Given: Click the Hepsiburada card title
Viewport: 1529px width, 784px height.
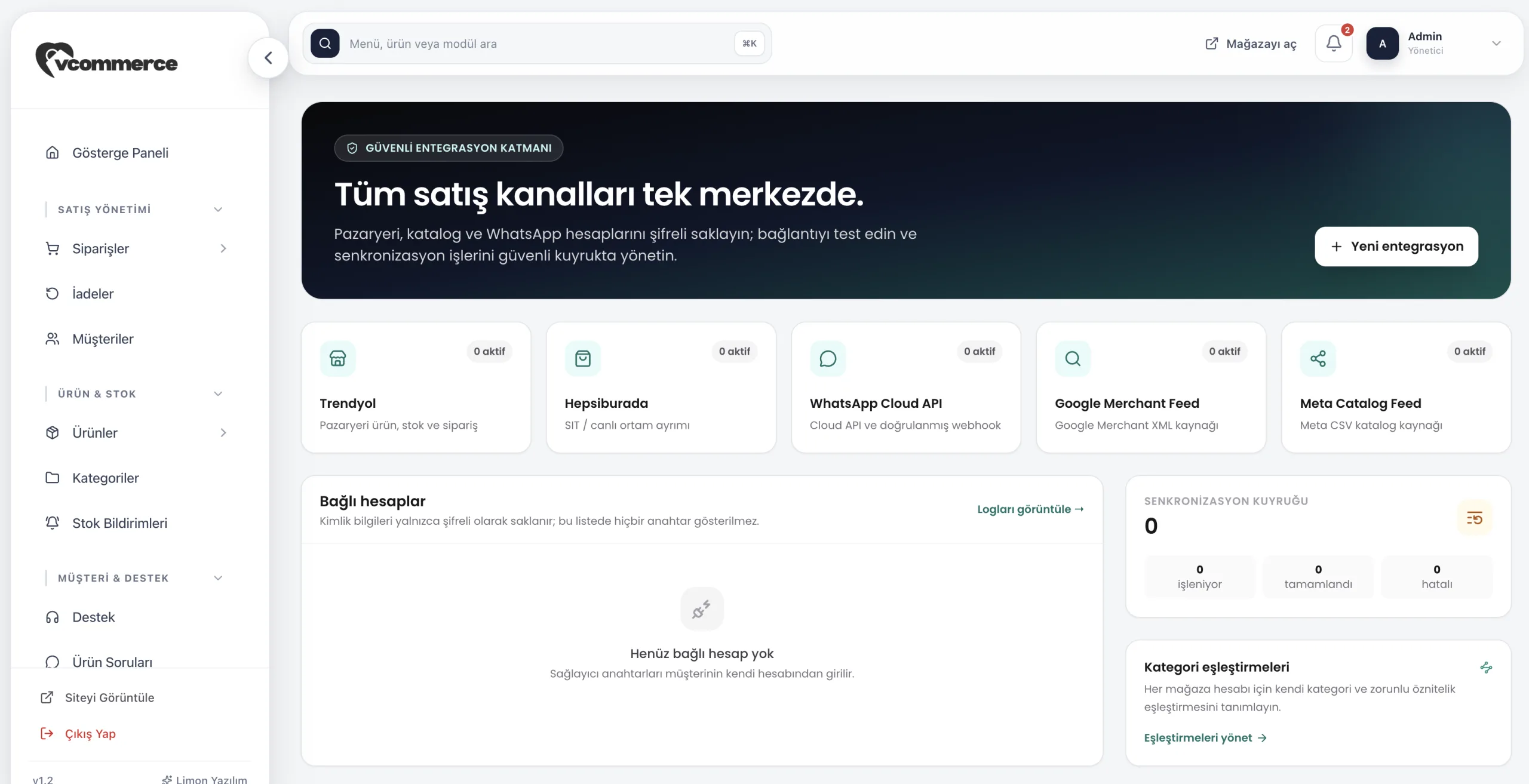Looking at the screenshot, I should point(606,403).
